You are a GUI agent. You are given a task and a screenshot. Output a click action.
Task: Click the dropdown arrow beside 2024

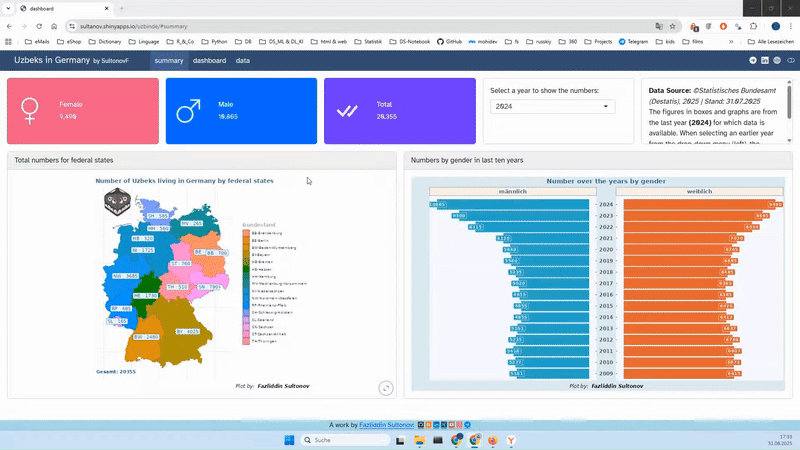coord(605,106)
